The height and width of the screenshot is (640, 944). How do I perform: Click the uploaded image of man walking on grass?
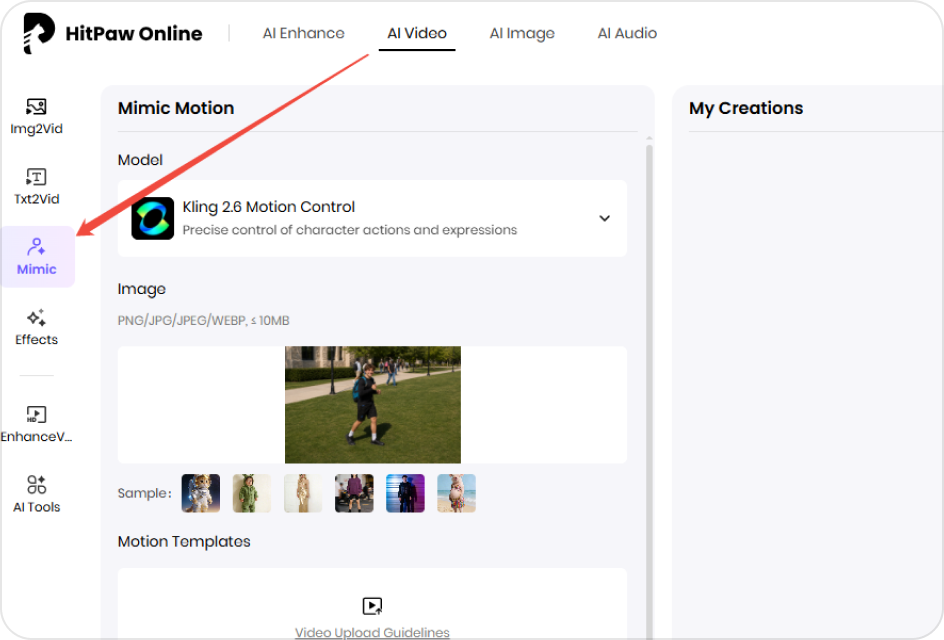(373, 405)
